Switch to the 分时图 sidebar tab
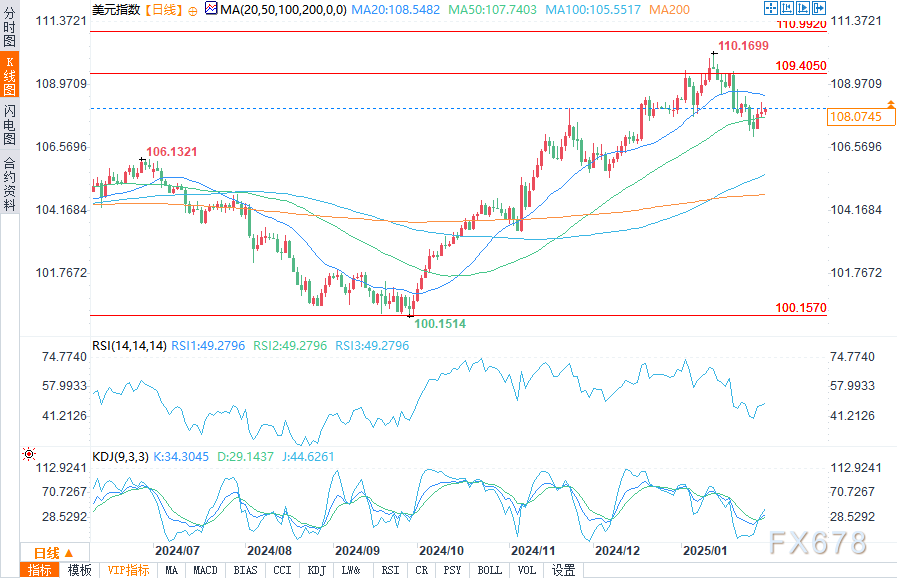897x578 pixels. tap(9, 26)
